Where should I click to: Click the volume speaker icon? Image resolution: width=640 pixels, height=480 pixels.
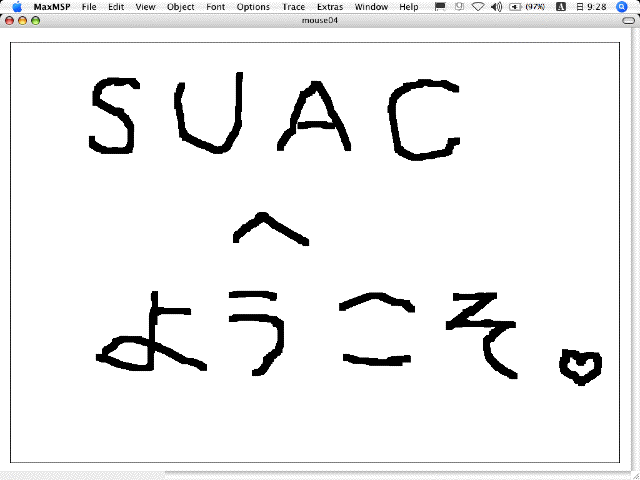tap(496, 7)
